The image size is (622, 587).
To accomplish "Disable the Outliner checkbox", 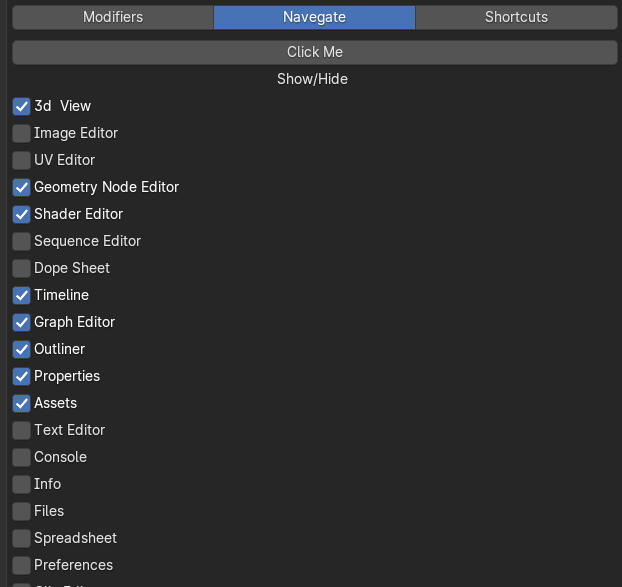I will pyautogui.click(x=22, y=349).
